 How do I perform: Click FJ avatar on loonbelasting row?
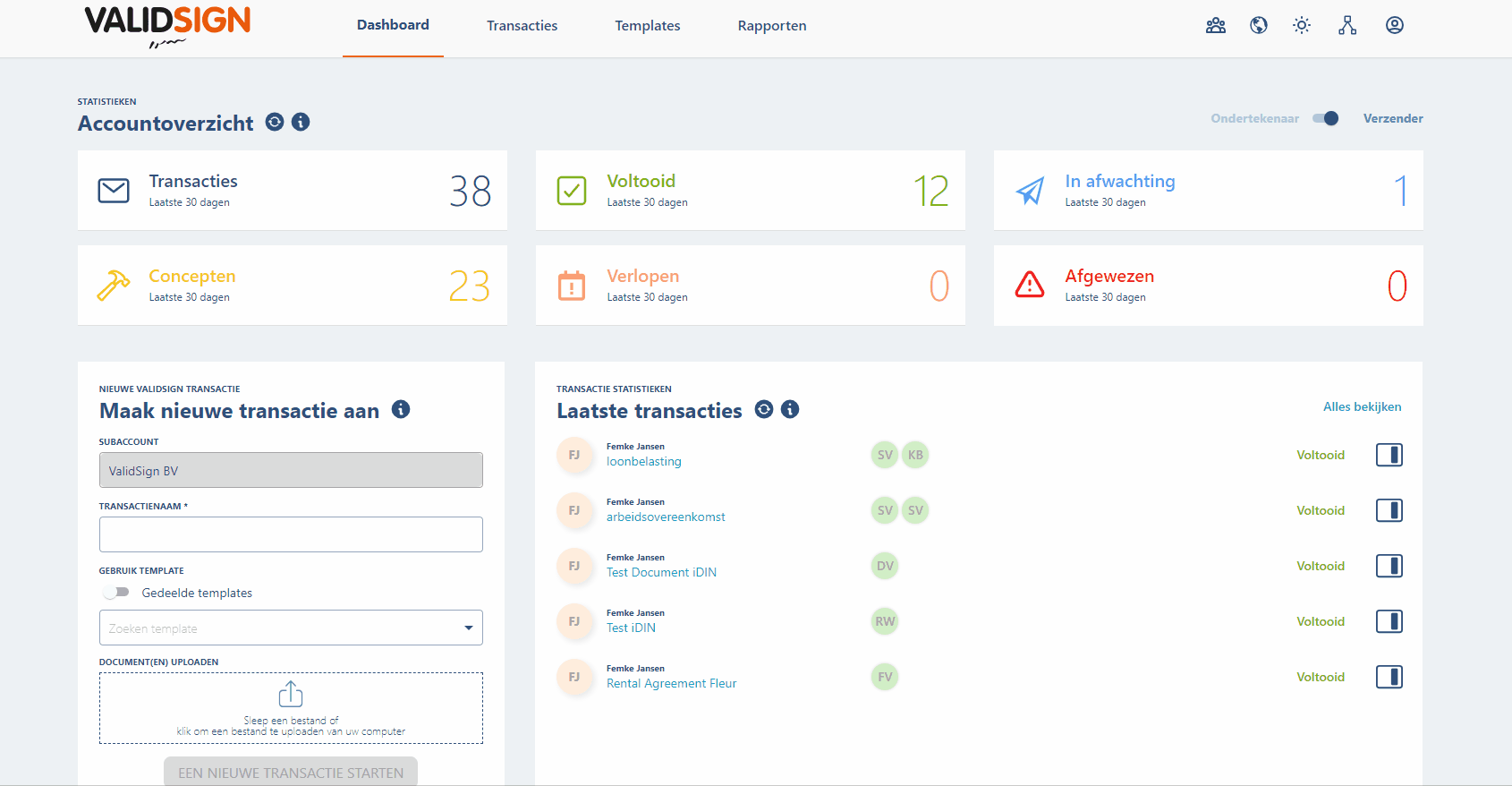[574, 455]
